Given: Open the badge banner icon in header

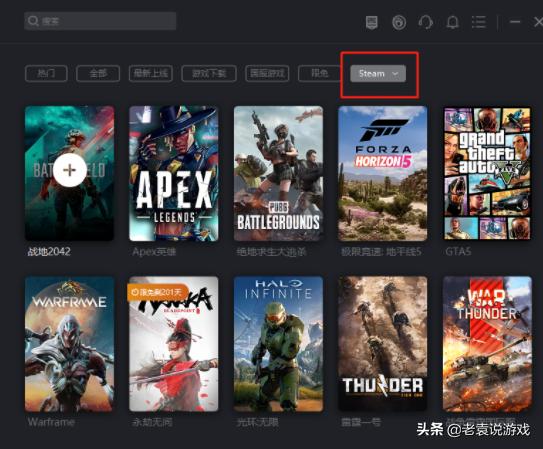Looking at the screenshot, I should point(372,23).
